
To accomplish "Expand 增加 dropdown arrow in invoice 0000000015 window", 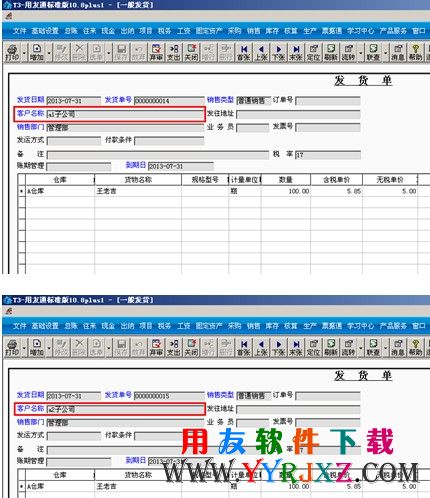I will click(49, 348).
